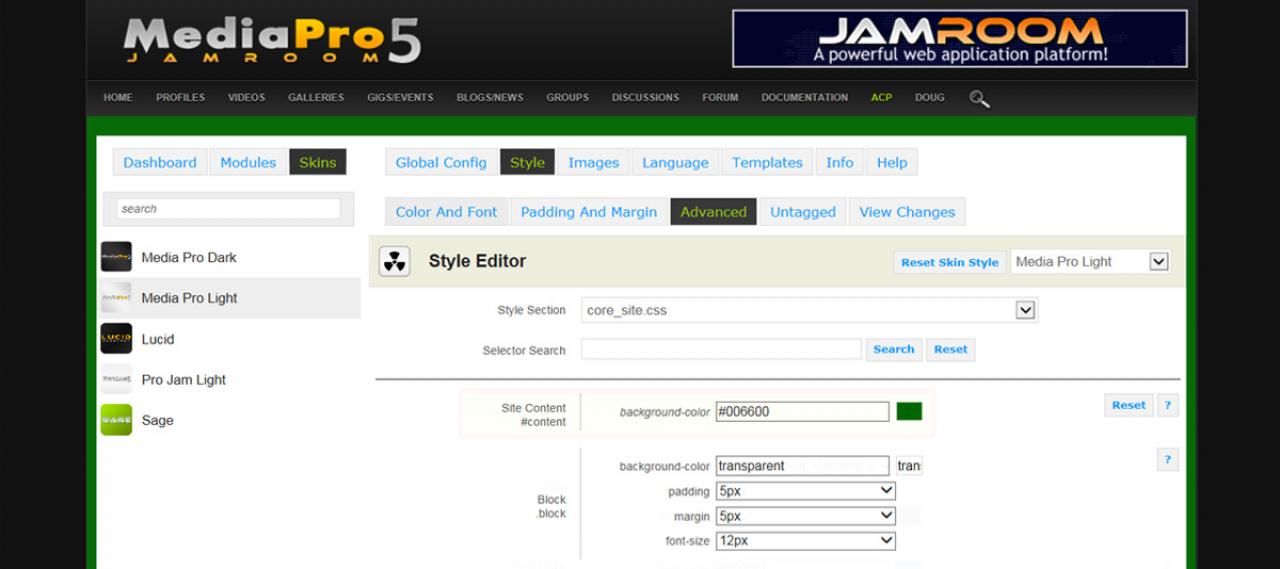The image size is (1280, 569).
Task: Open the Padding And Margin tab
Action: coord(588,212)
